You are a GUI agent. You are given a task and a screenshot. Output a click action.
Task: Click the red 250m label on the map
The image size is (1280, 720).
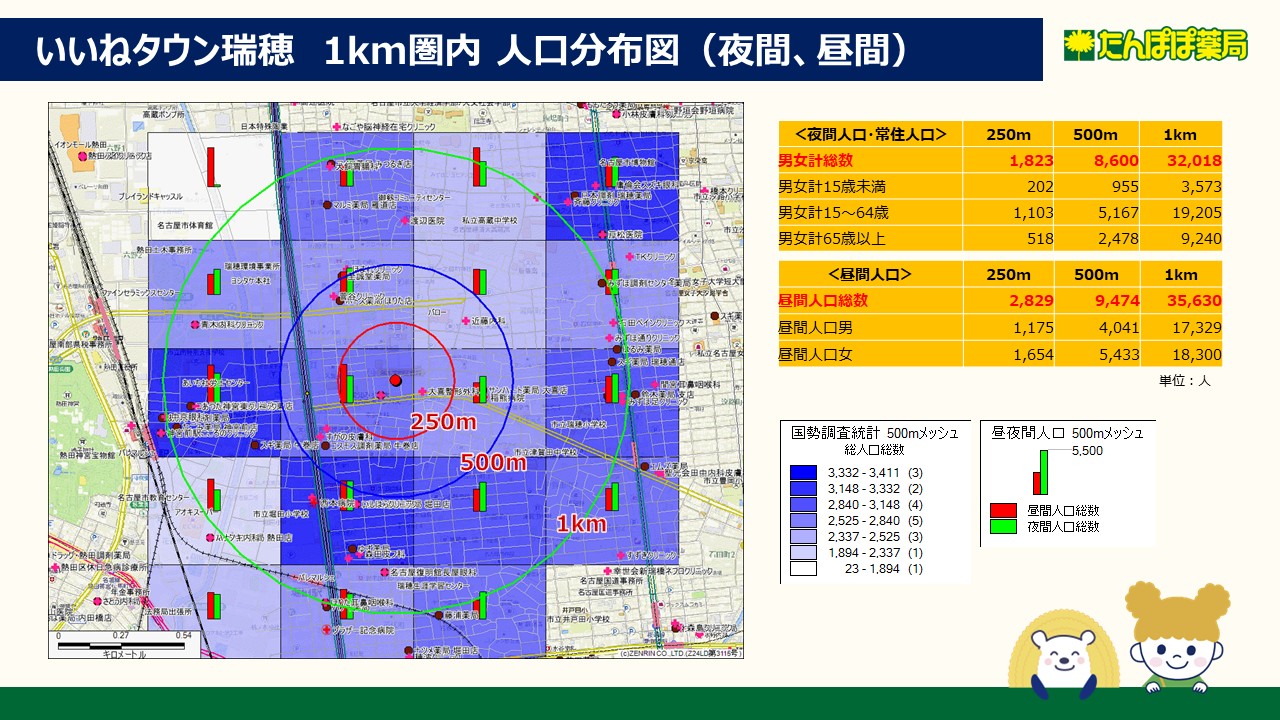[x=443, y=422]
